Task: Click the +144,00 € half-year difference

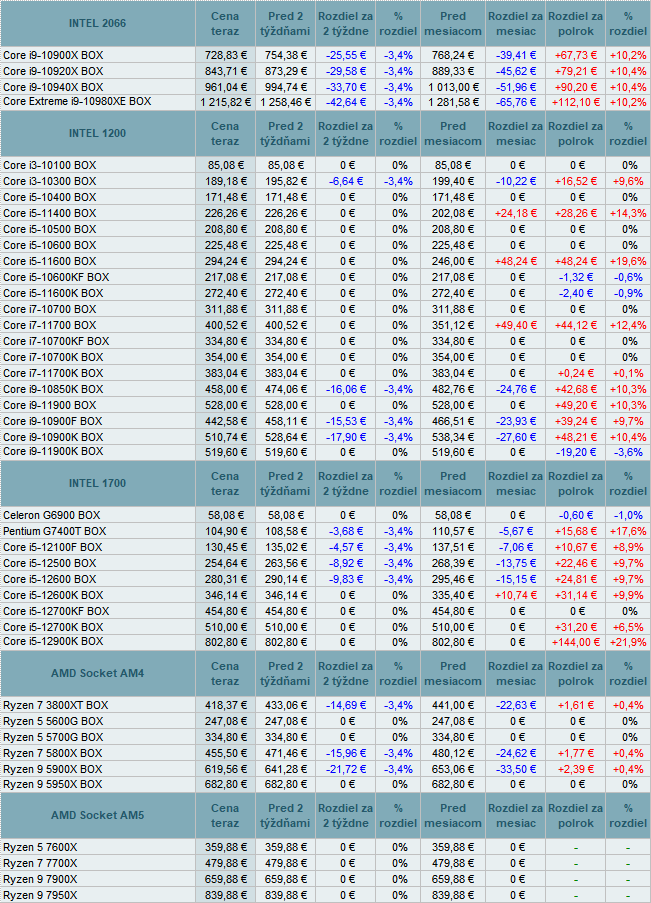Action: (576, 642)
